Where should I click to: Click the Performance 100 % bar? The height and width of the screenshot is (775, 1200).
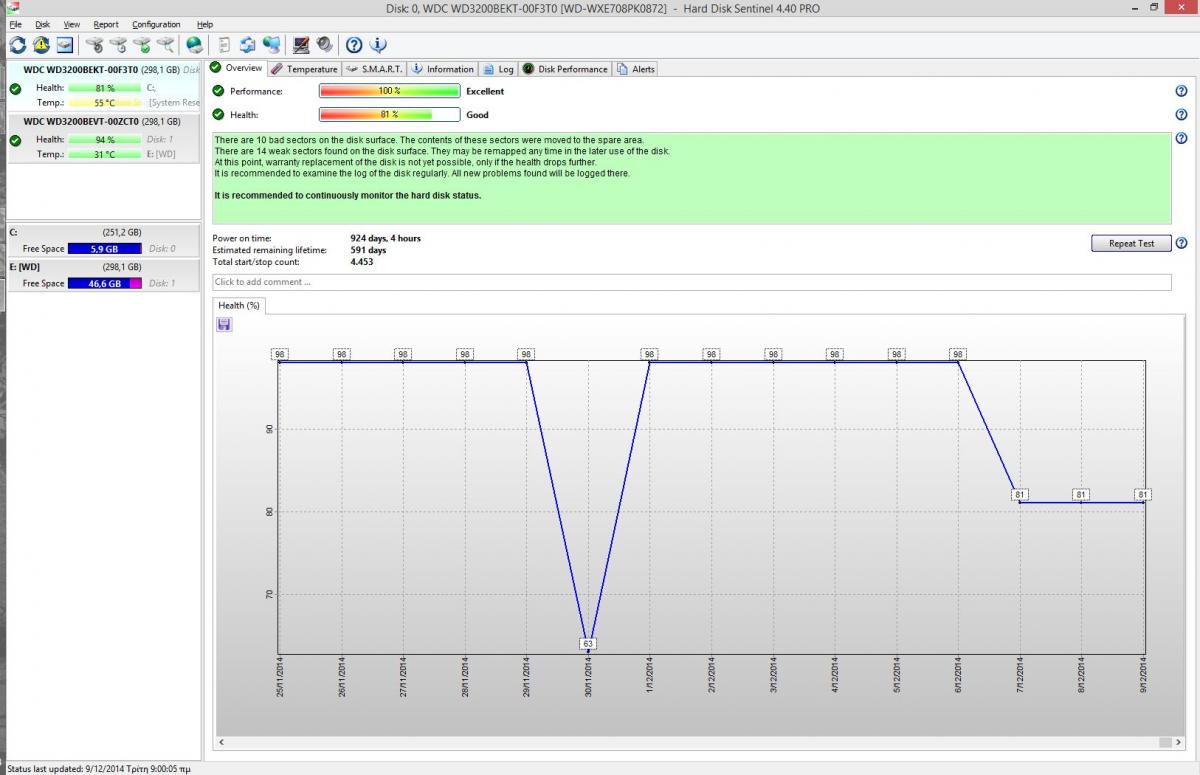(x=389, y=91)
